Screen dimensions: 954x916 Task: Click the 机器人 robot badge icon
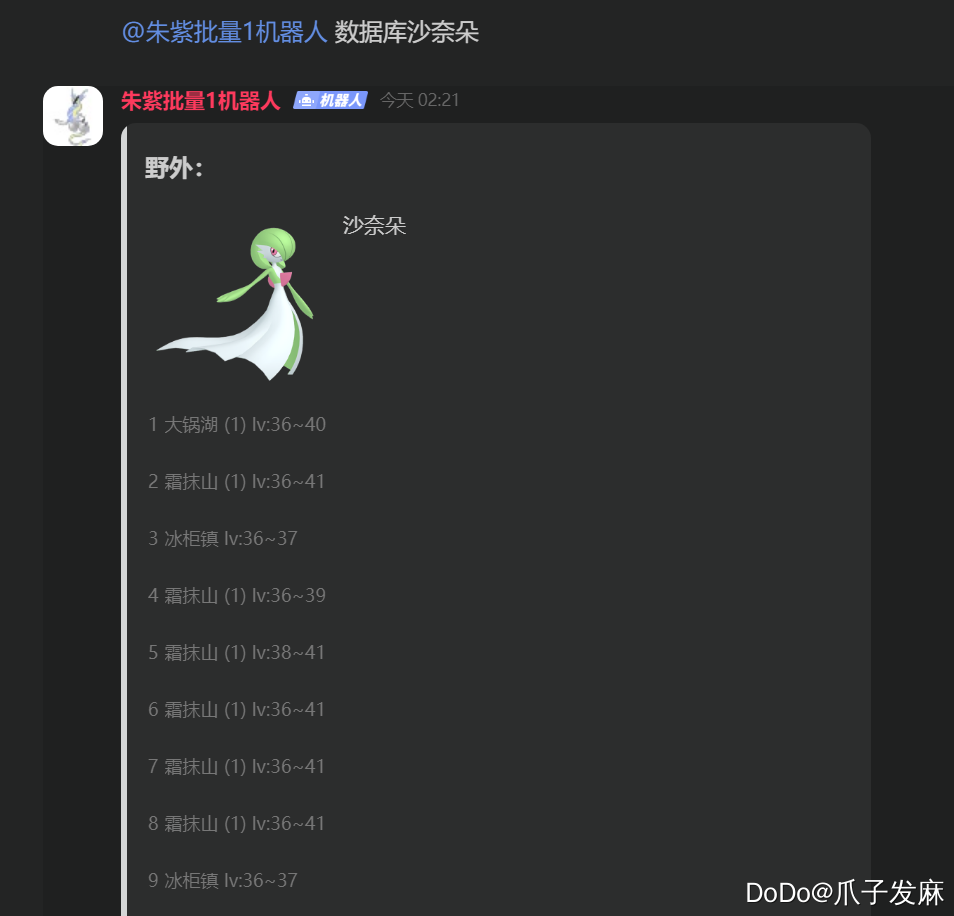[330, 100]
